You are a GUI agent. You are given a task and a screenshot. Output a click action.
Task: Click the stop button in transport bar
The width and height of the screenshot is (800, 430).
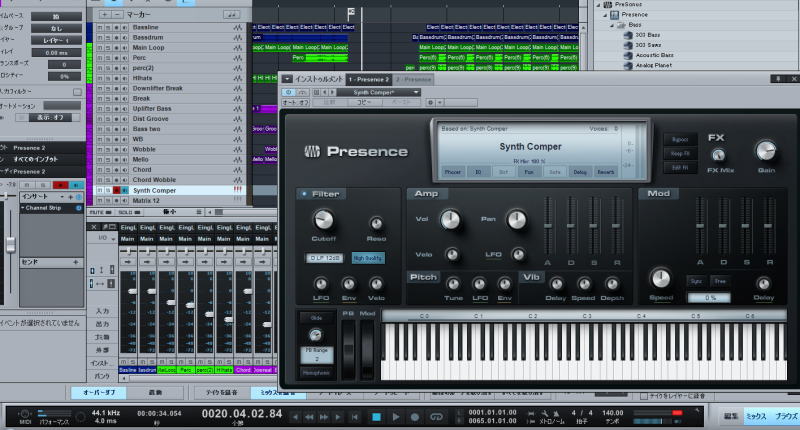[376, 417]
